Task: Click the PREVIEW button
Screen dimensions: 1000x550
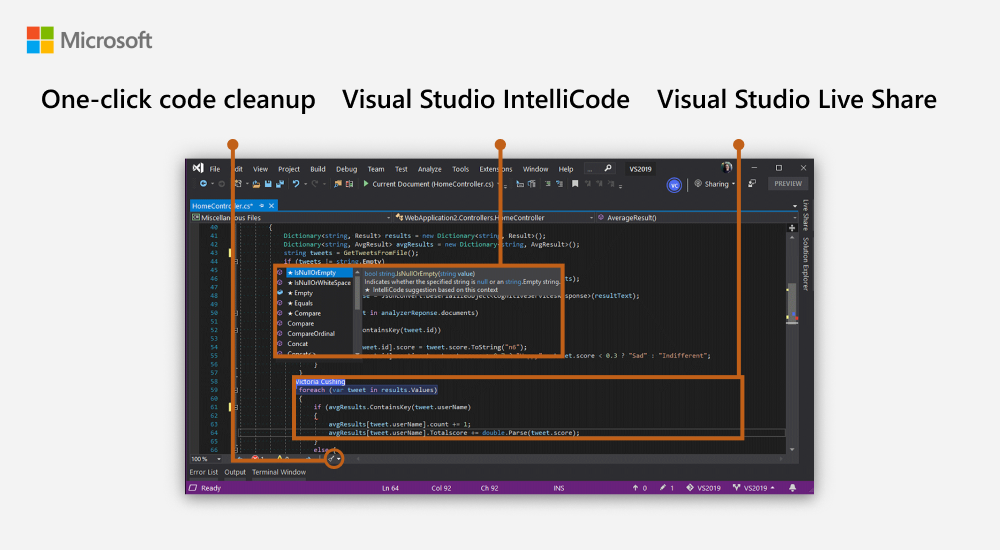Action: (x=787, y=184)
